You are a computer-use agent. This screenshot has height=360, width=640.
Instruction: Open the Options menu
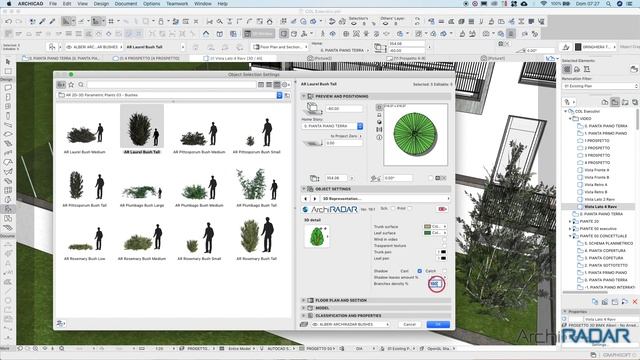[151, 4]
